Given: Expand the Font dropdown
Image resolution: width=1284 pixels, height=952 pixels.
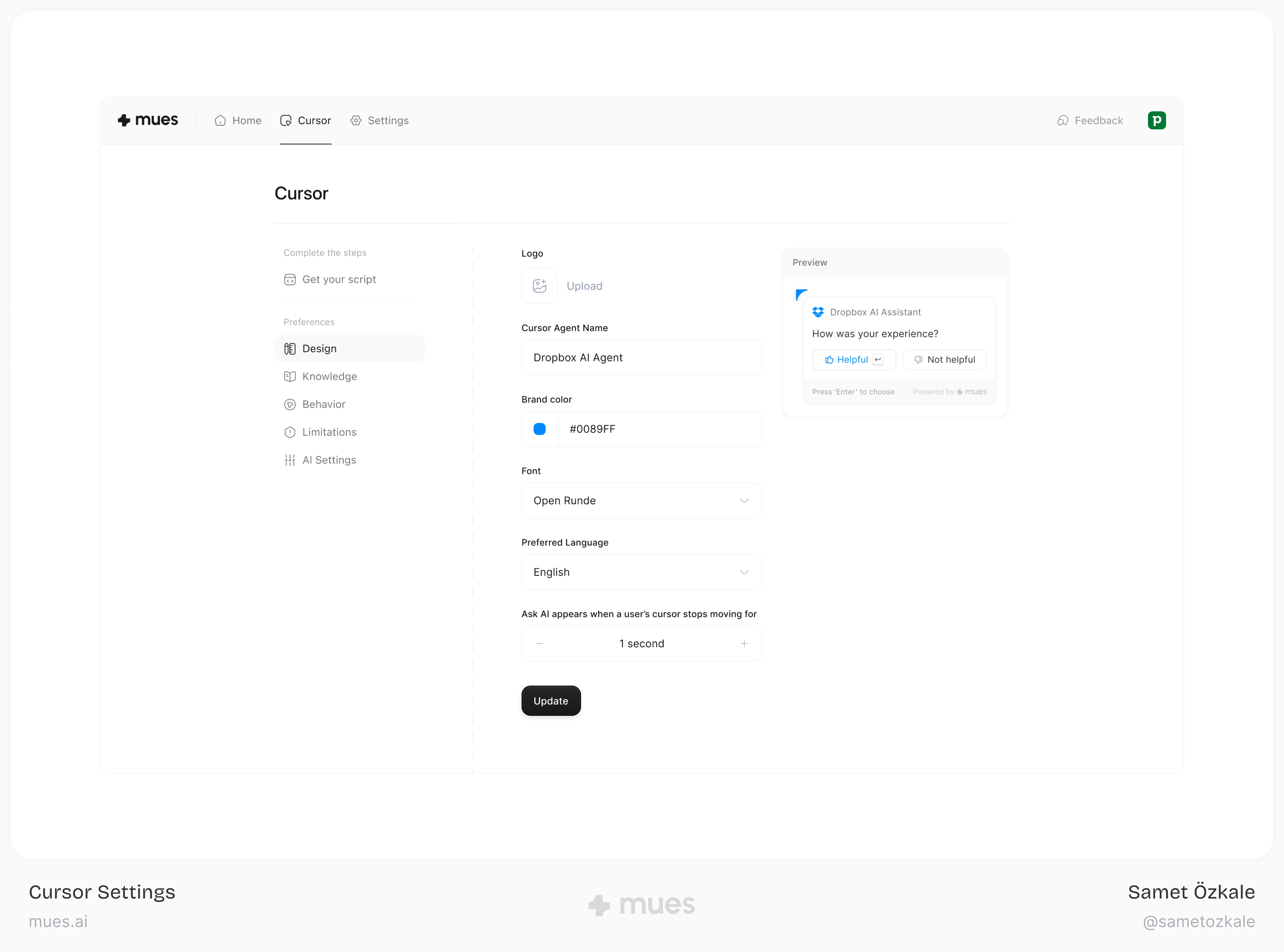Looking at the screenshot, I should point(641,500).
